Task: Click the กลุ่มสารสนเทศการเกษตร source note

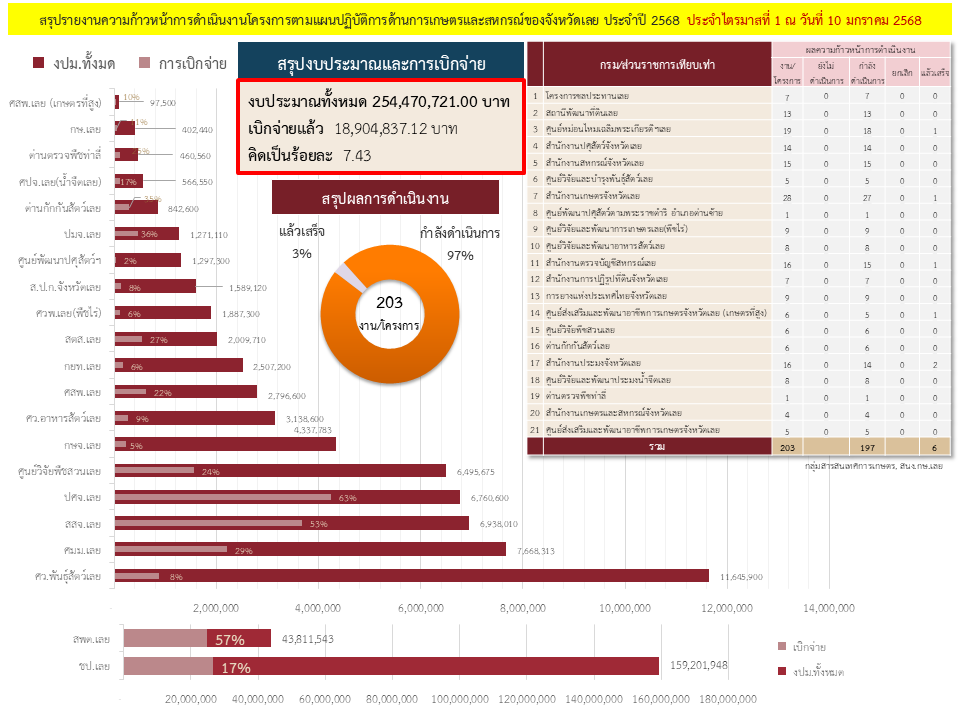Action: tap(874, 466)
